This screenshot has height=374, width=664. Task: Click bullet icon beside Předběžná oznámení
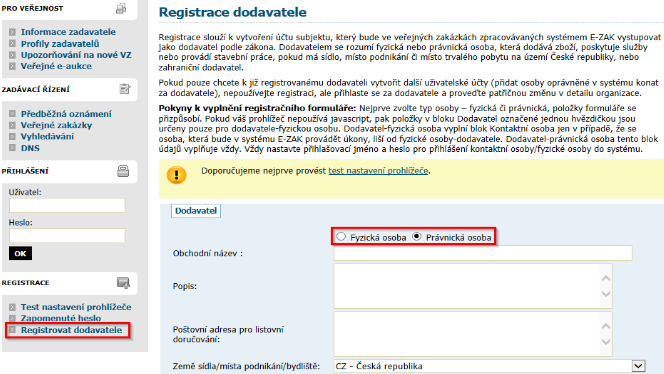pos(12,114)
